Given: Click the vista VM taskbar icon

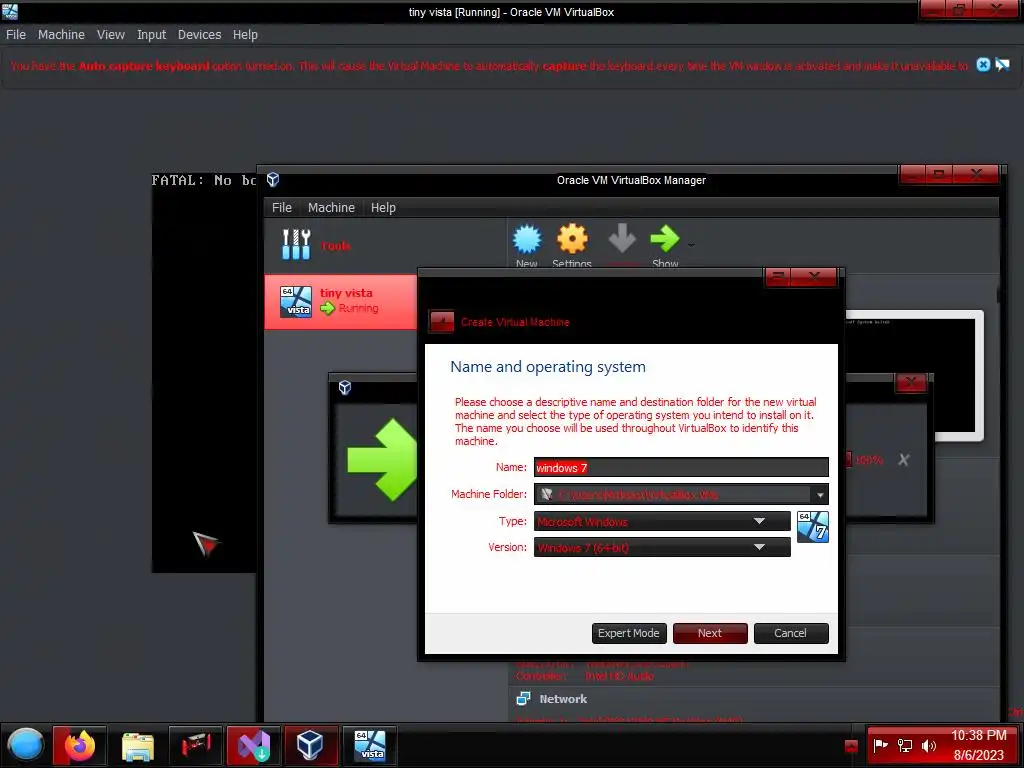Looking at the screenshot, I should click(370, 745).
